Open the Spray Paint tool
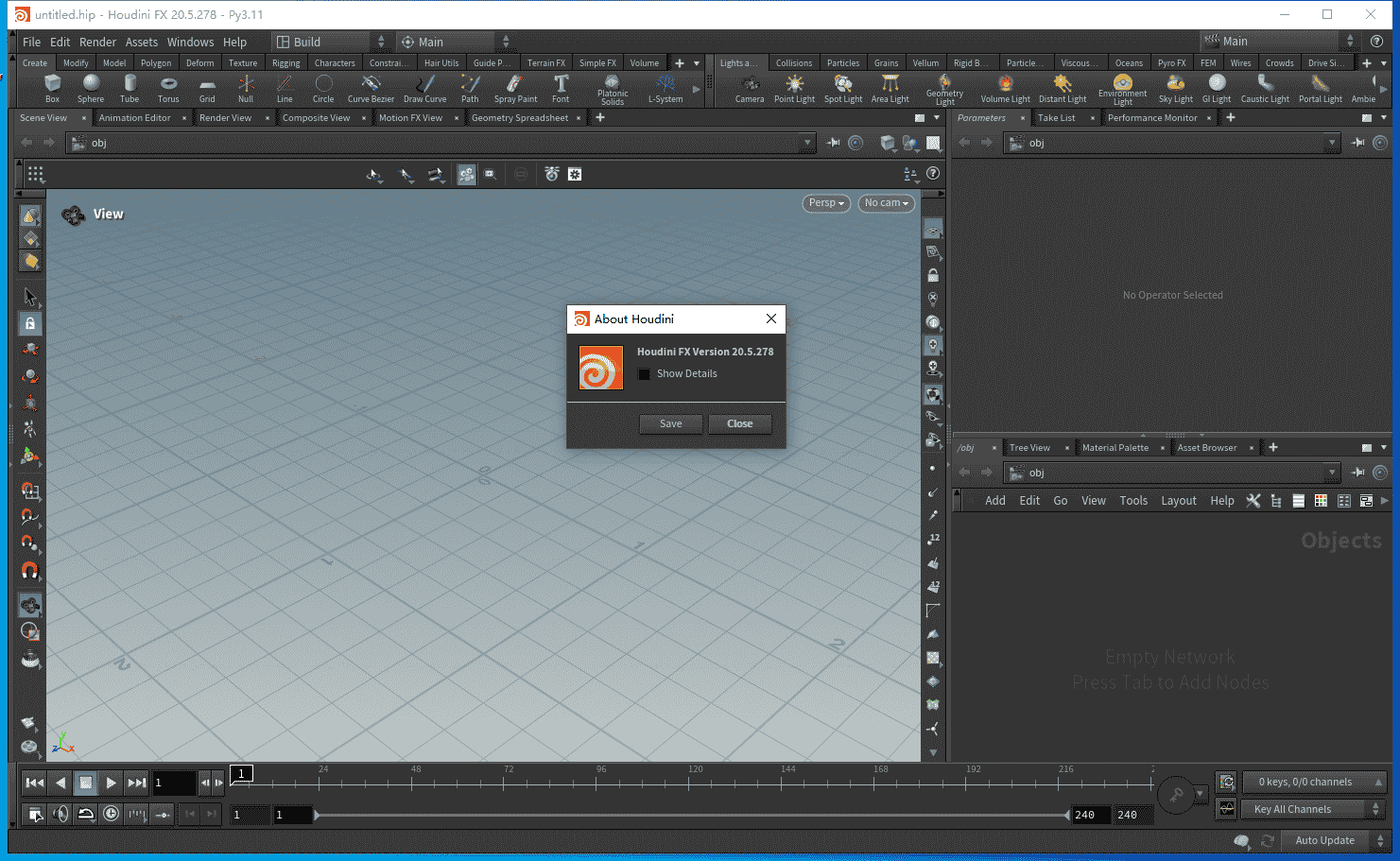The image size is (1400, 861). click(515, 90)
